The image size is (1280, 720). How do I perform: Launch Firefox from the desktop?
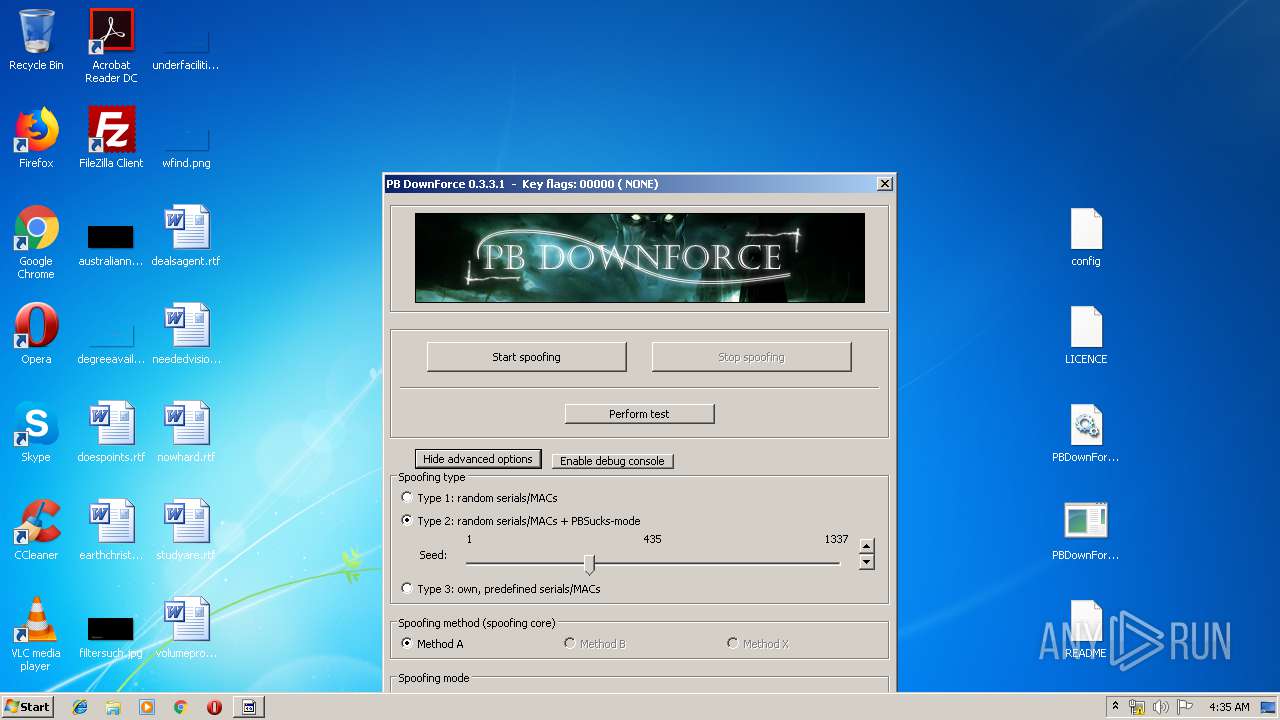coord(36,138)
